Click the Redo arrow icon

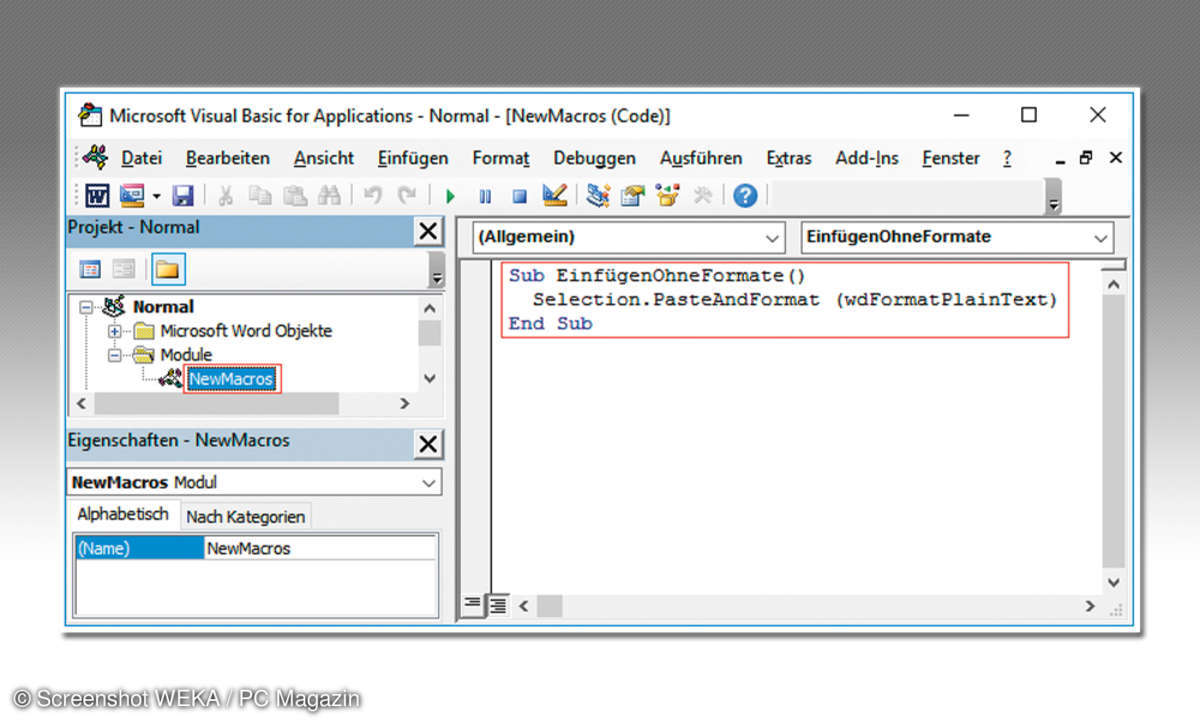[x=406, y=195]
